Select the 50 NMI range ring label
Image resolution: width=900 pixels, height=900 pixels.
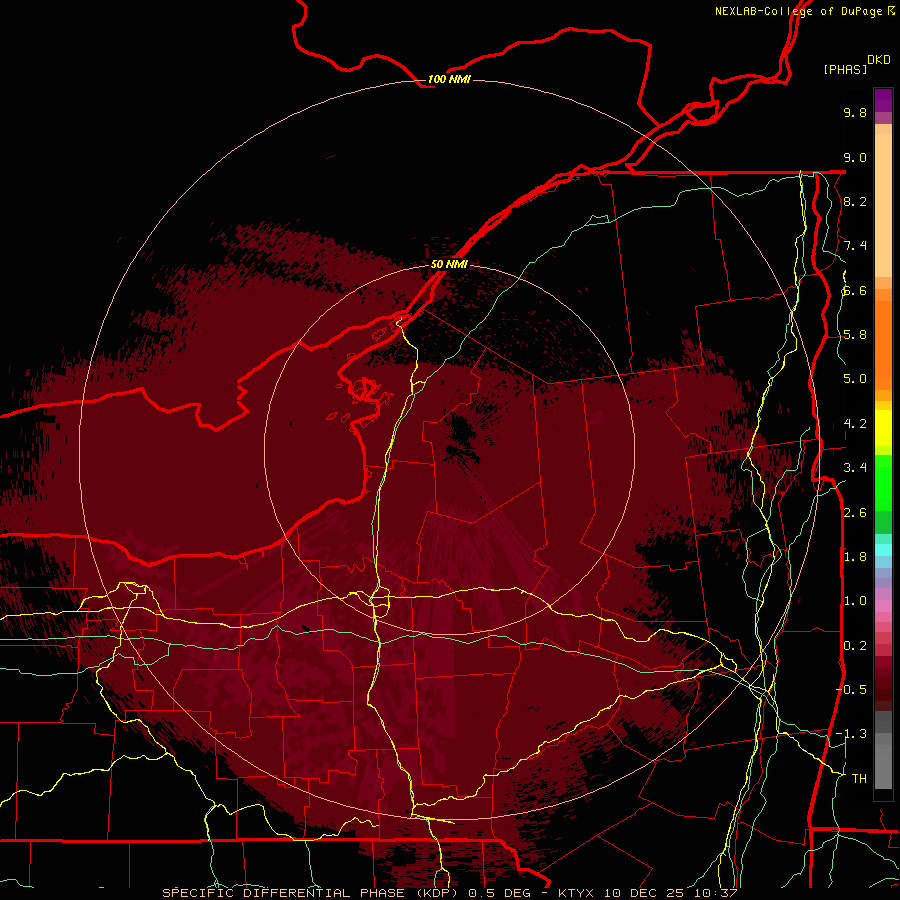click(x=449, y=264)
